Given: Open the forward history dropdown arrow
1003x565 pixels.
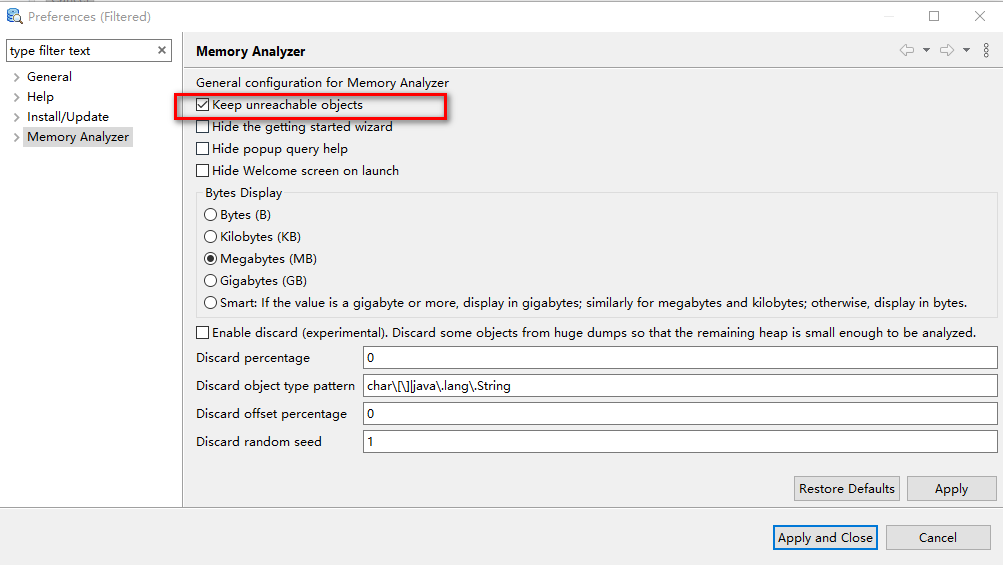Looking at the screenshot, I should click(x=967, y=50).
